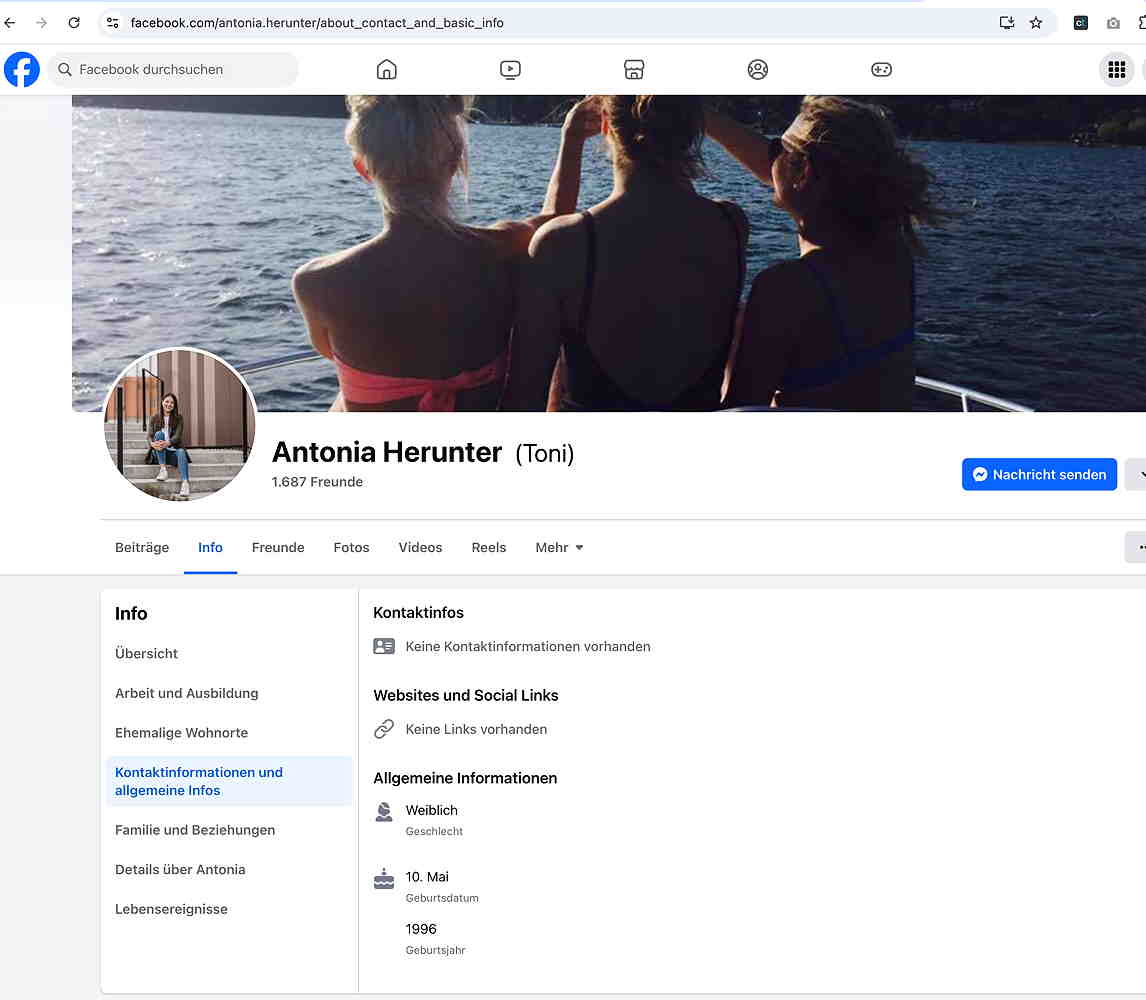Click the contact card icon under Kontaktinfos

click(x=384, y=646)
